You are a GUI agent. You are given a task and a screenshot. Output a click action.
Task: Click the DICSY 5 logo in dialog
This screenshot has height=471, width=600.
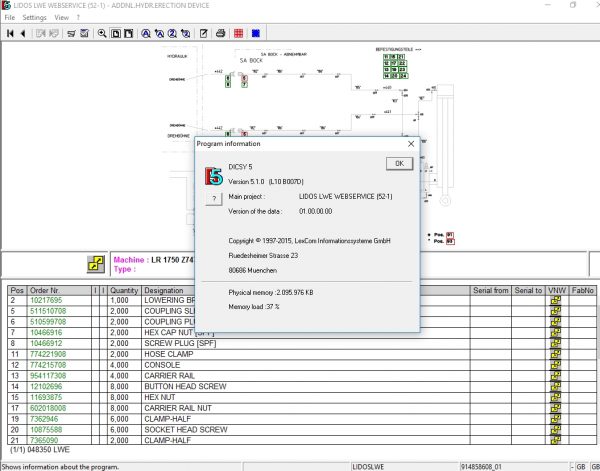click(214, 176)
